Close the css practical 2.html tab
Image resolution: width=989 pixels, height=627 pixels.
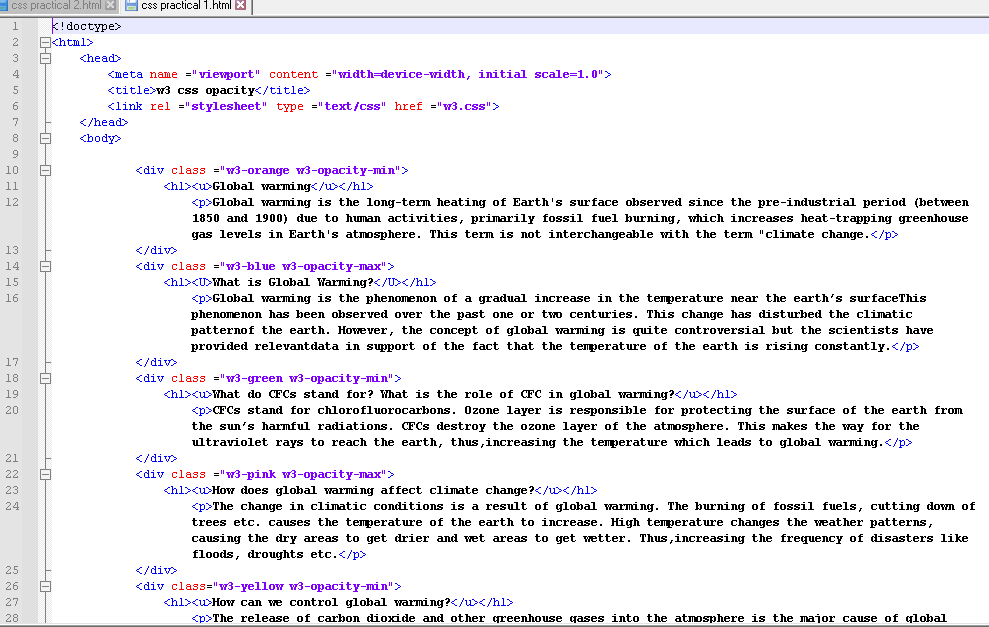pyautogui.click(x=111, y=6)
